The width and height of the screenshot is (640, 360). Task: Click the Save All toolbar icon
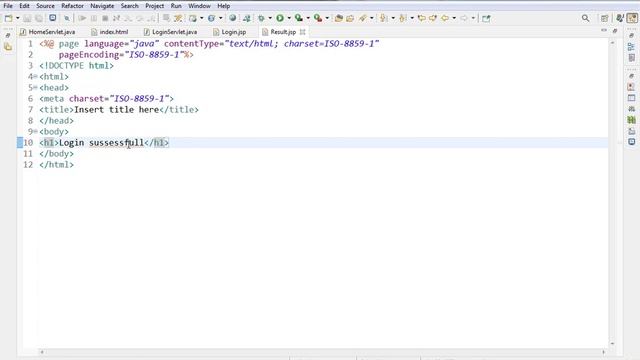(39, 18)
